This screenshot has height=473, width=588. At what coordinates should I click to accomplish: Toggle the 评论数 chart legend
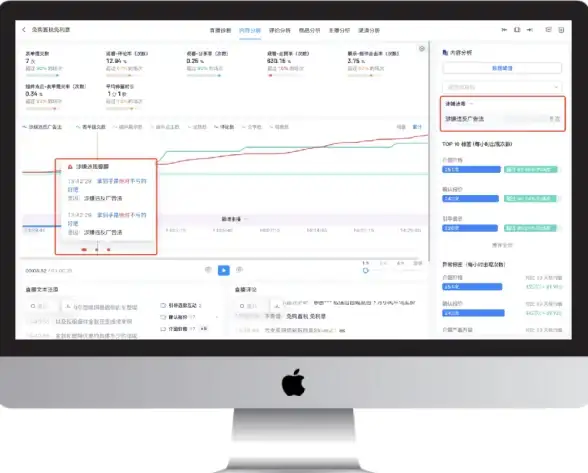coord(224,127)
